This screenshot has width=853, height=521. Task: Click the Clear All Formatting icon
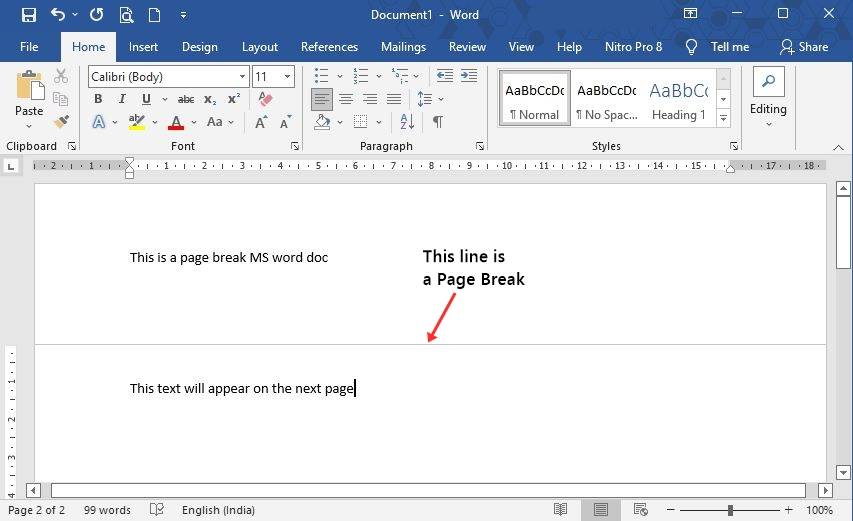tap(265, 99)
